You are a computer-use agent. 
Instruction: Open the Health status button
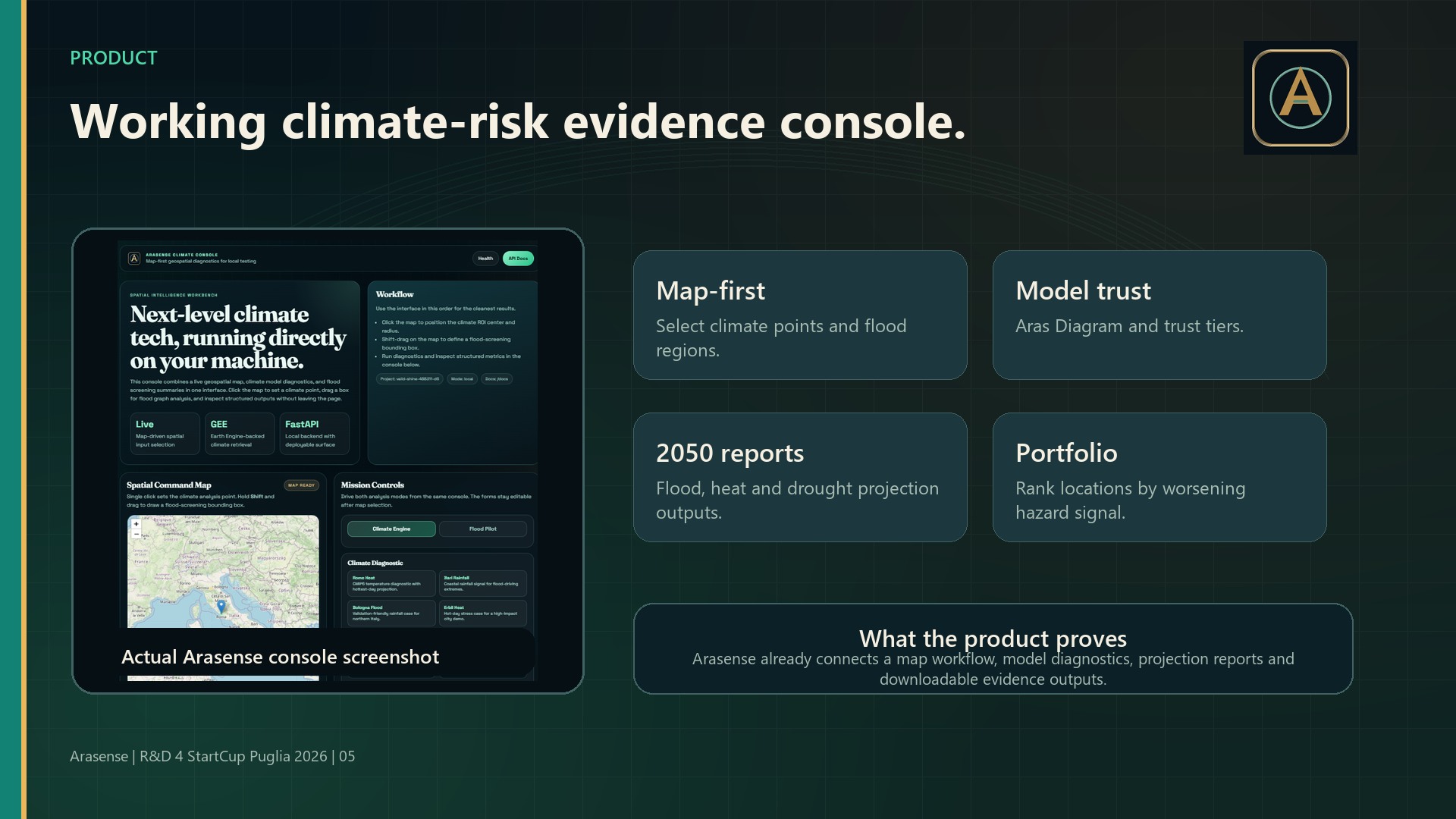[485, 259]
